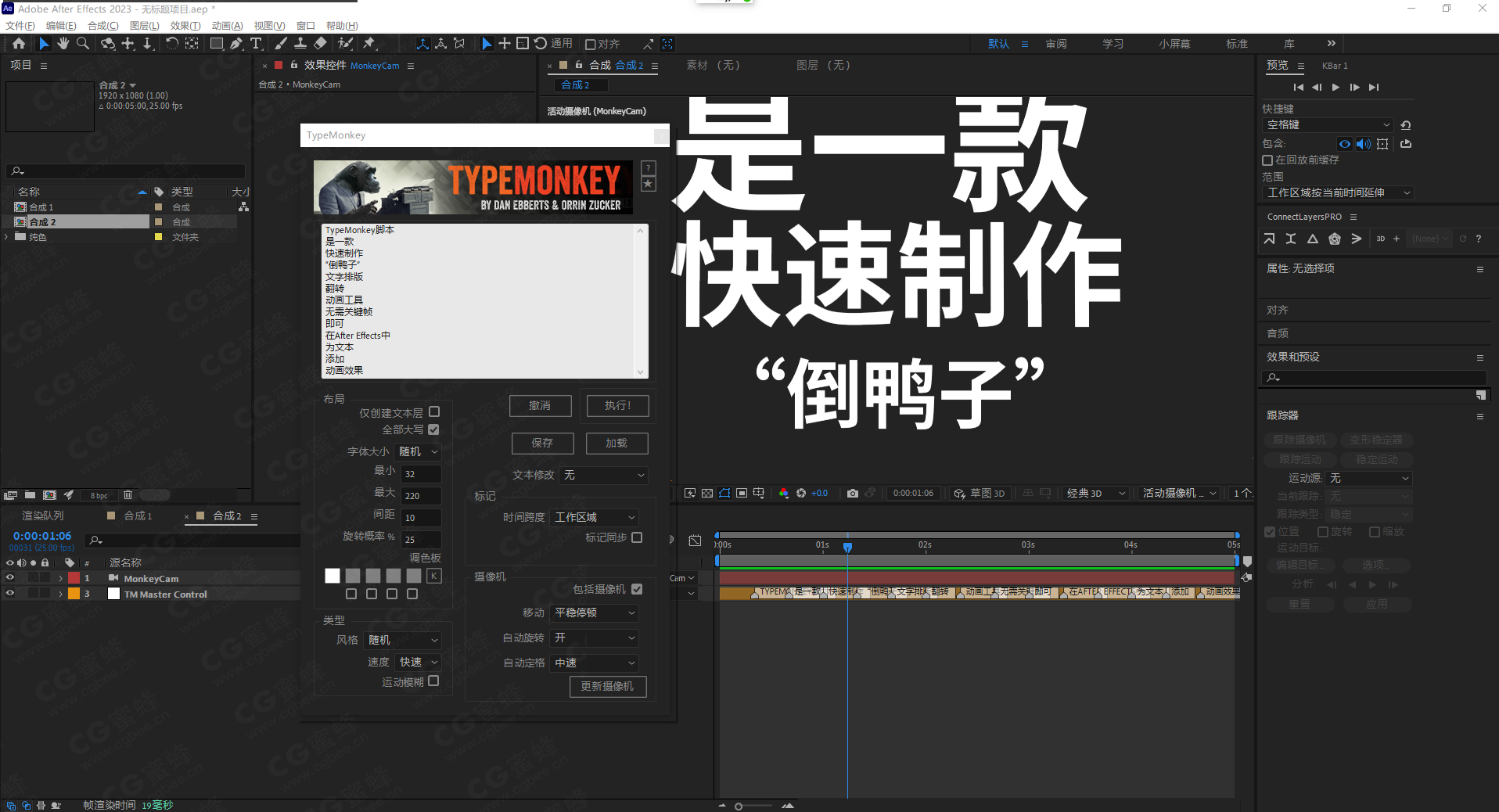Select the Puppet Pin tool
The width and height of the screenshot is (1499, 812).
click(369, 44)
